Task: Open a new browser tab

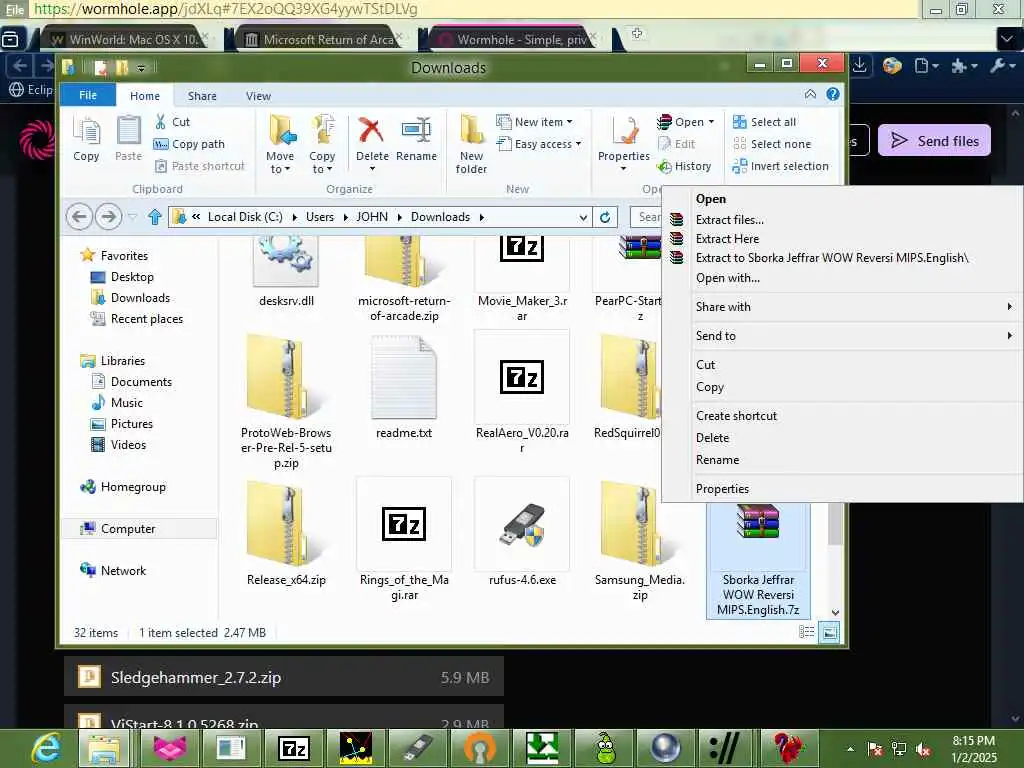Action: (637, 33)
